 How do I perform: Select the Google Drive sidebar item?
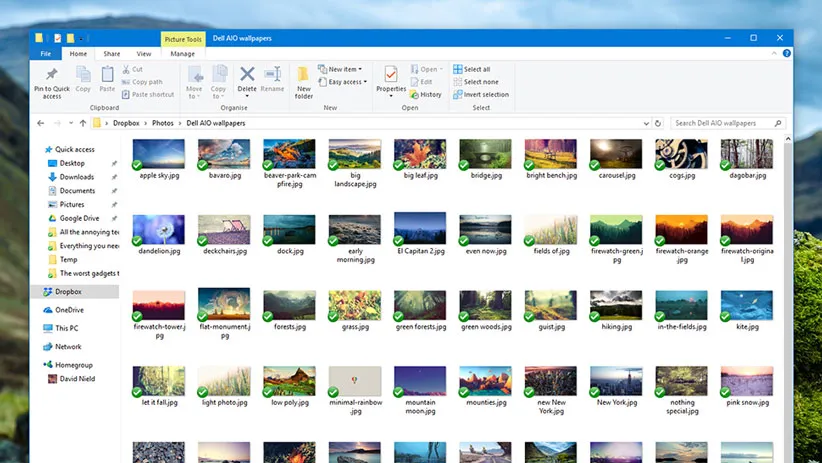coord(78,218)
